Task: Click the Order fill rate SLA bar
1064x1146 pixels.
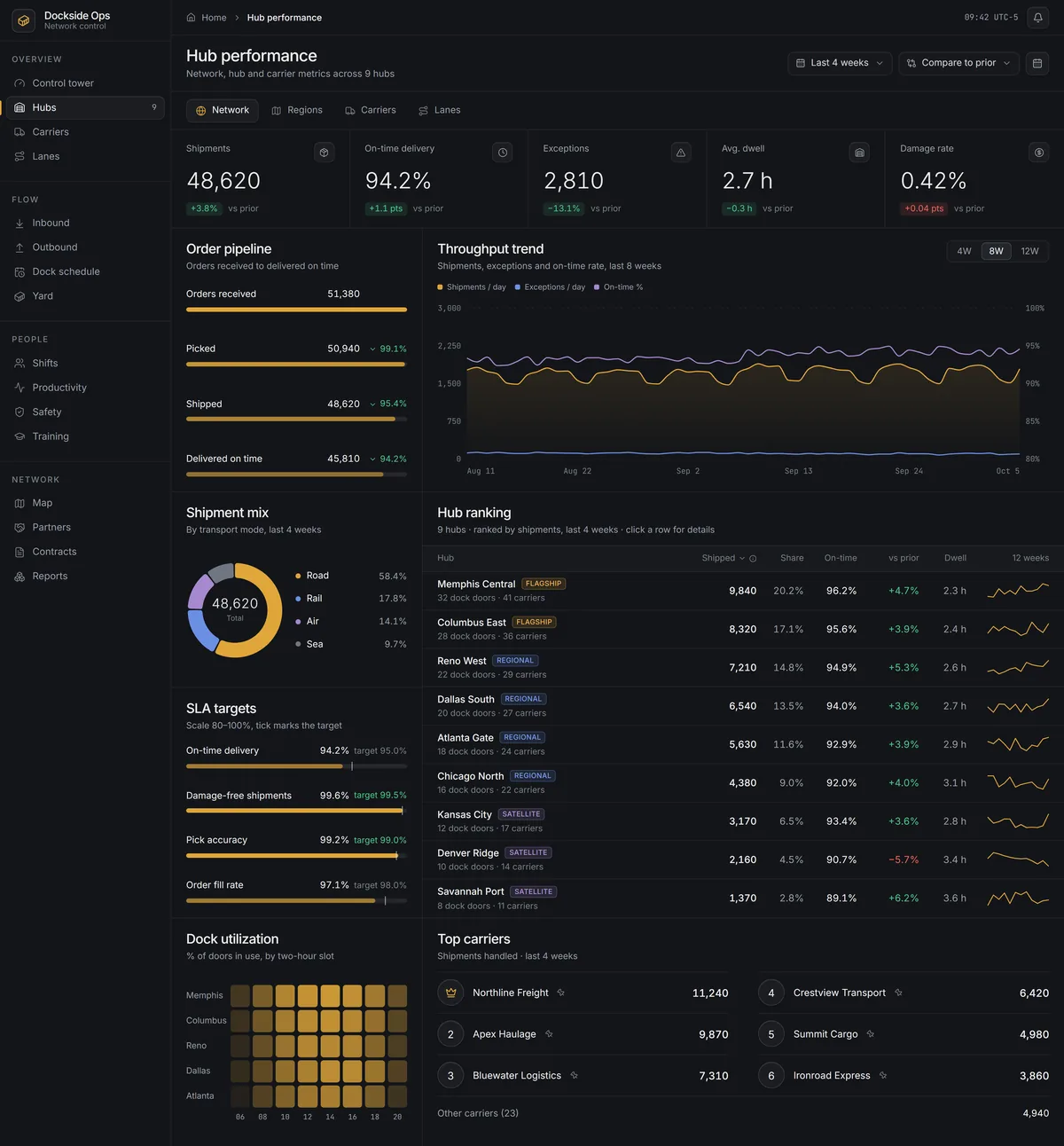Action: (296, 900)
